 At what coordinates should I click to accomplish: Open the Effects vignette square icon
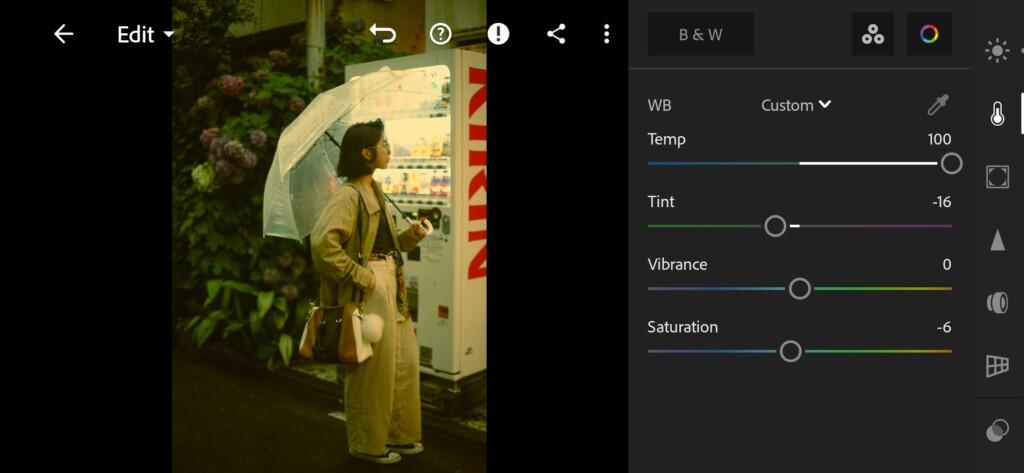(997, 177)
